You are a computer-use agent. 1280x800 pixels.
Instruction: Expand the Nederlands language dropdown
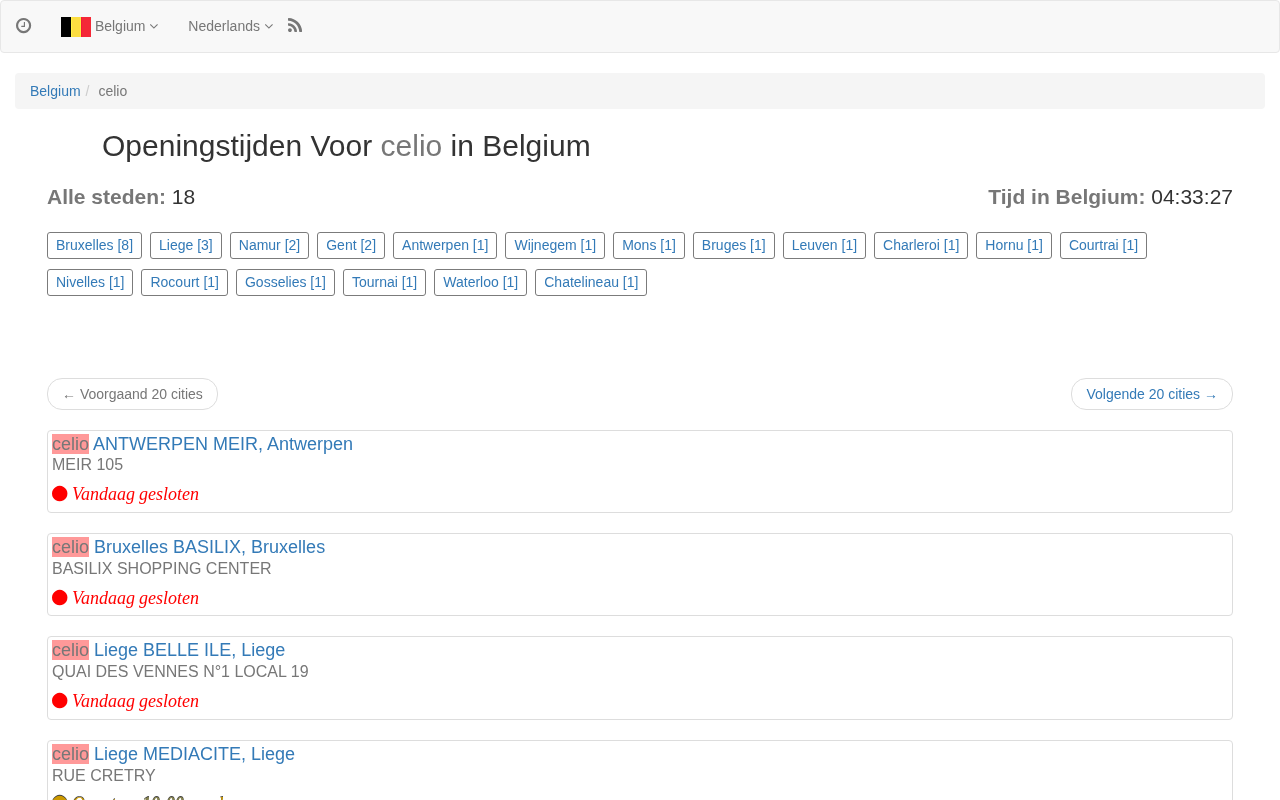[x=230, y=26]
